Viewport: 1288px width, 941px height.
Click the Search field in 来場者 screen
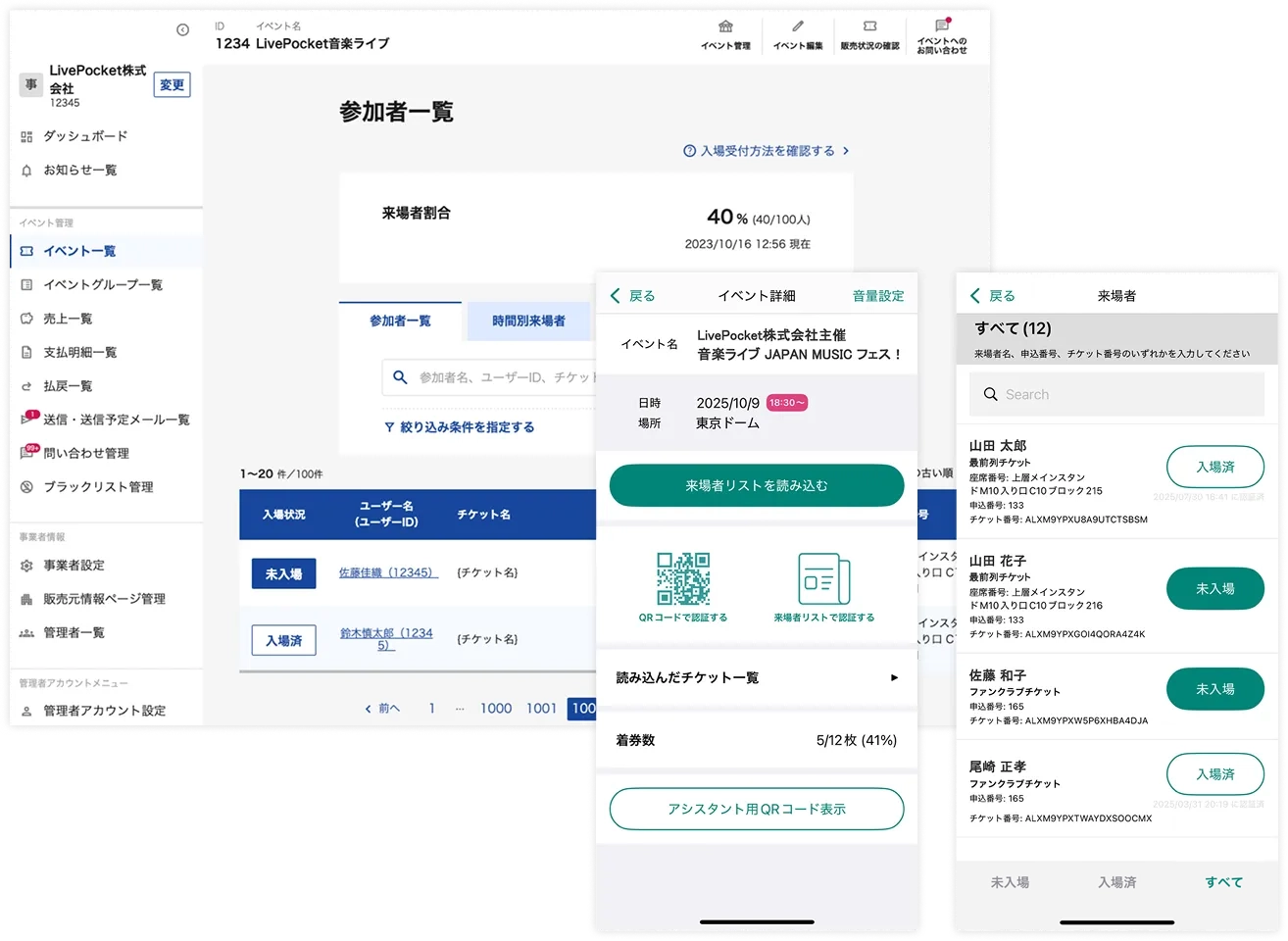point(1116,394)
